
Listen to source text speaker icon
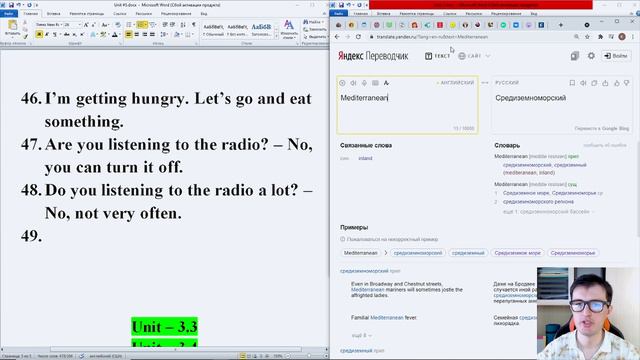(x=353, y=83)
